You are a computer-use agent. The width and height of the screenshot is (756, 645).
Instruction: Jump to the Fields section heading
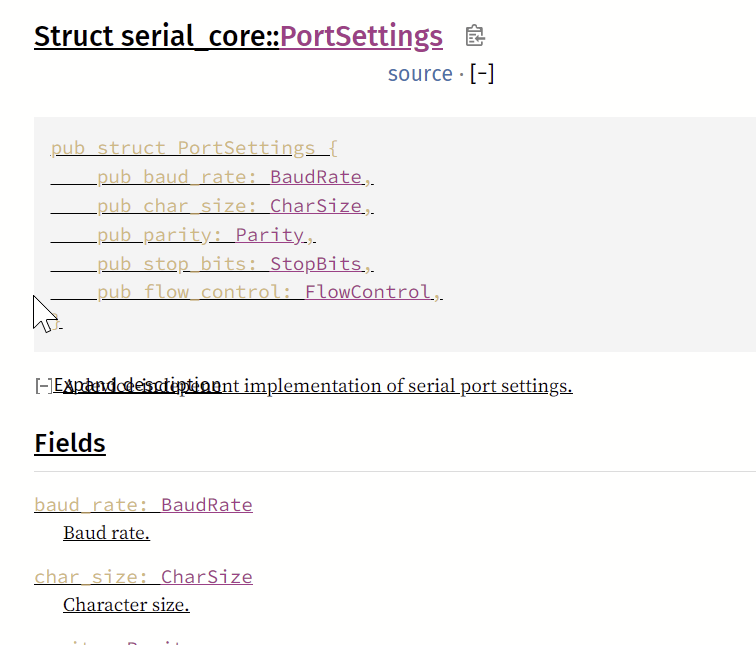tap(70, 443)
